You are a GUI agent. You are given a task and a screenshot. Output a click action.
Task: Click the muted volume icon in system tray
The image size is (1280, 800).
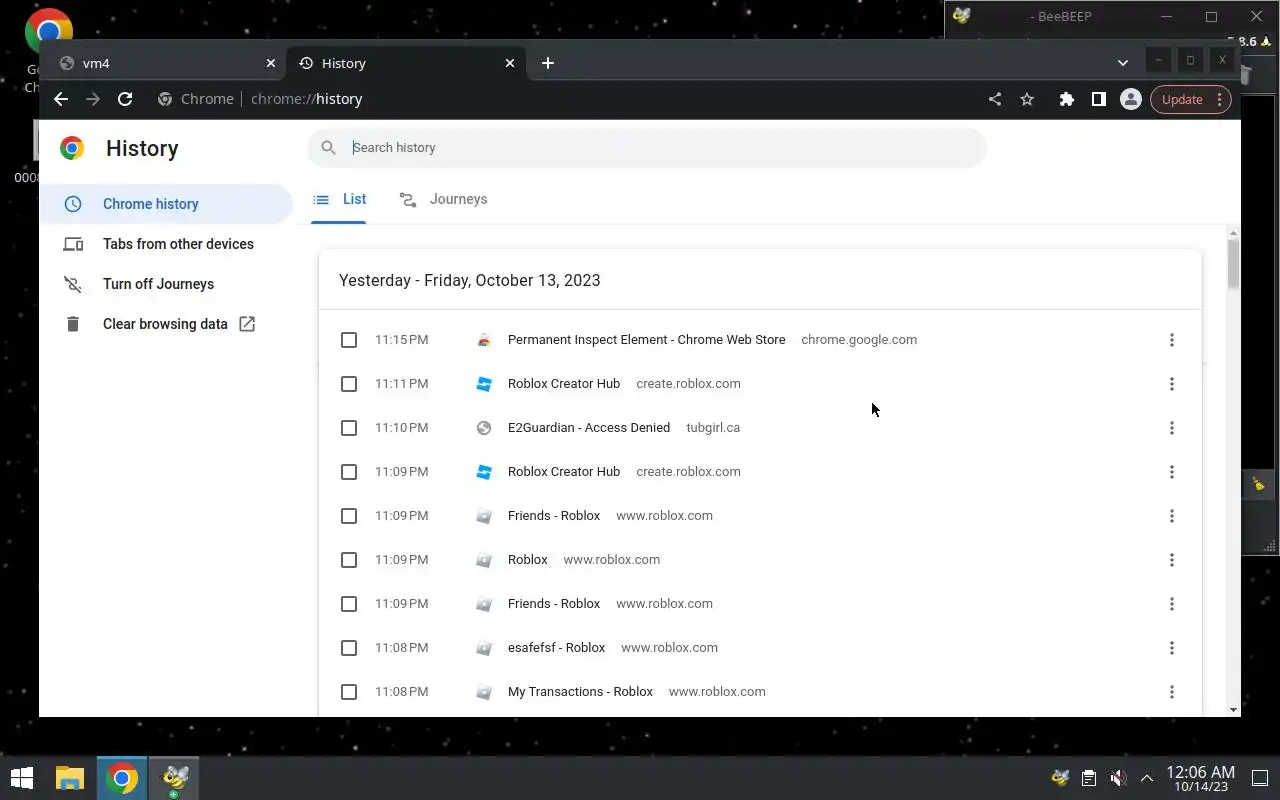click(1118, 778)
